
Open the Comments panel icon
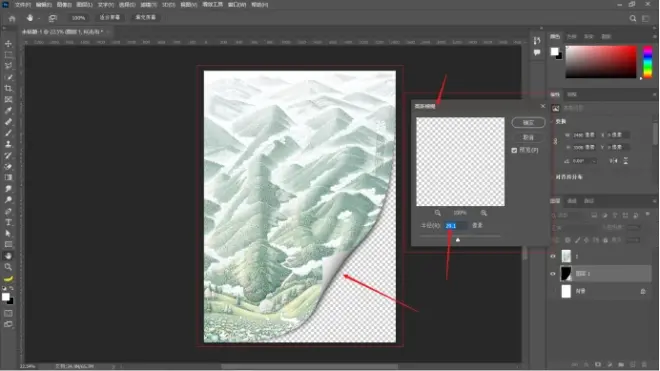click(537, 53)
